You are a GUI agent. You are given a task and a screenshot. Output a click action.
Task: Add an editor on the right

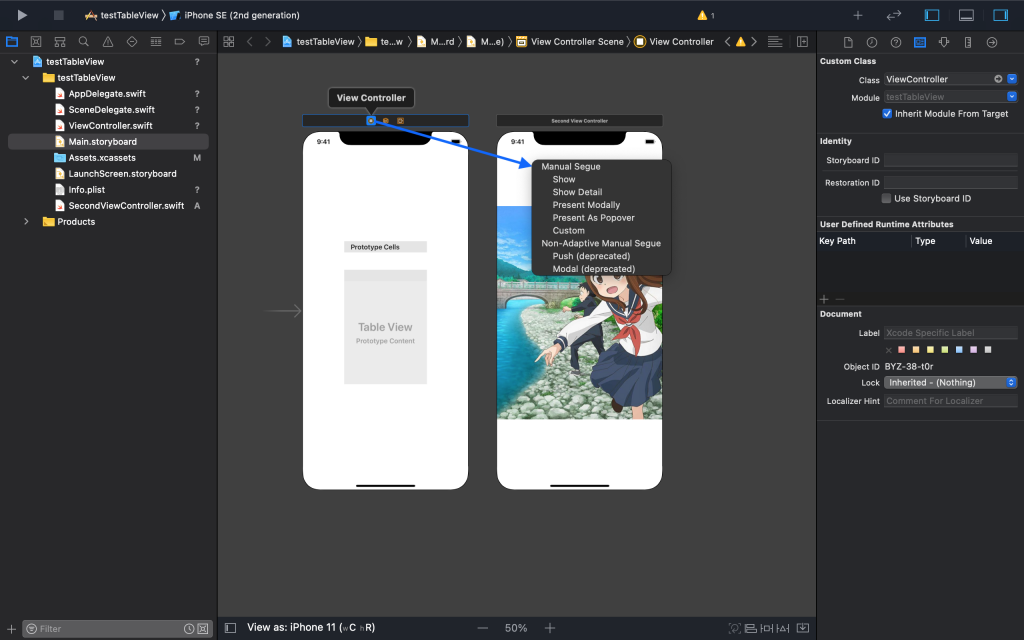pos(803,42)
